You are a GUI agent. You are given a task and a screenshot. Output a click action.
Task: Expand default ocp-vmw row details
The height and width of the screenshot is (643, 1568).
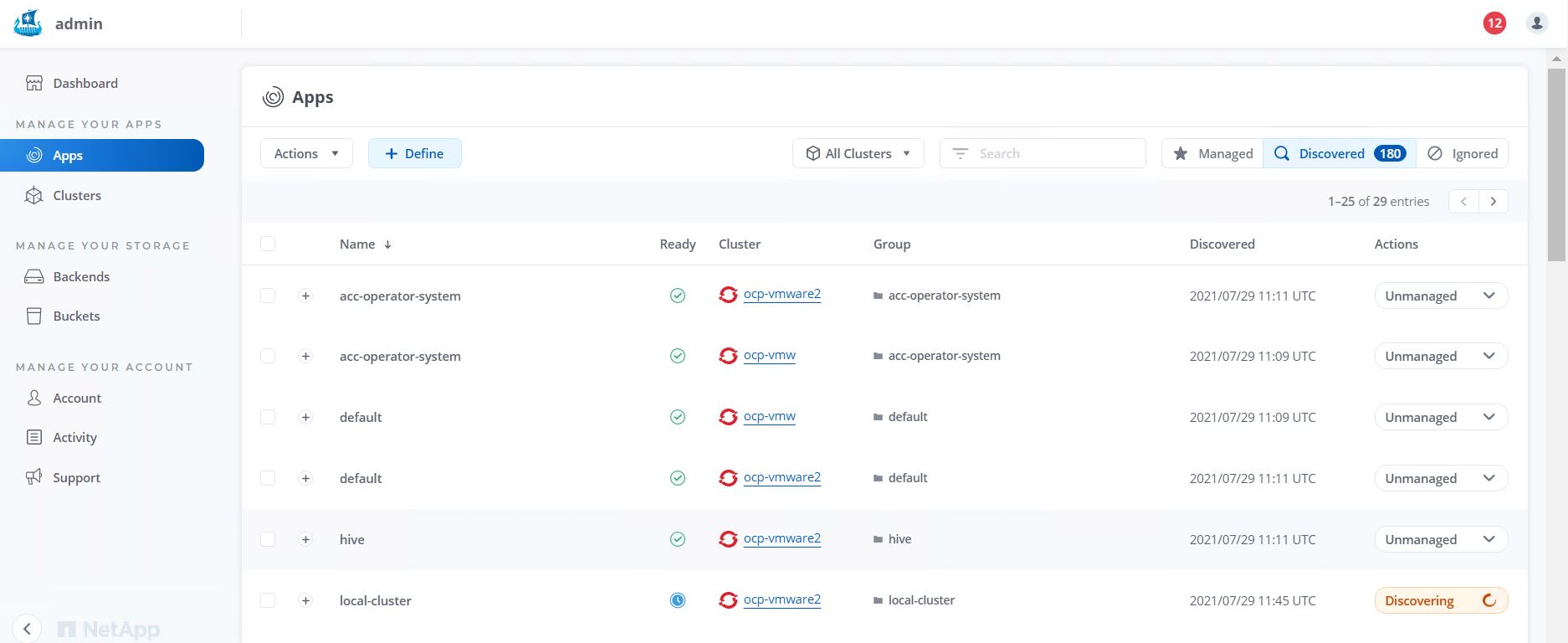pos(305,417)
